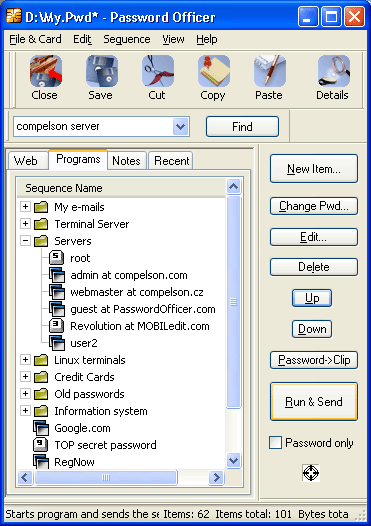The width and height of the screenshot is (371, 526).
Task: Click the Close file toolbar icon
Action: 46,71
